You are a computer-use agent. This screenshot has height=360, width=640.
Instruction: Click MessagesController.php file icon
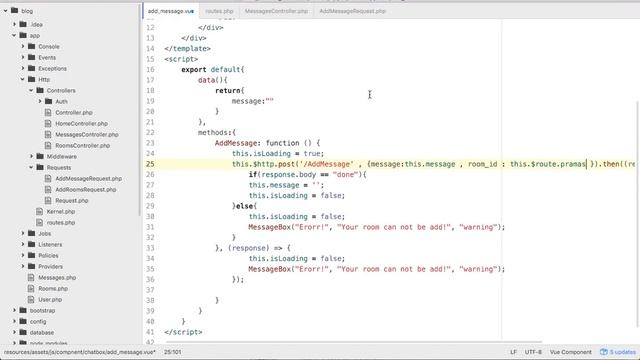pos(48,134)
